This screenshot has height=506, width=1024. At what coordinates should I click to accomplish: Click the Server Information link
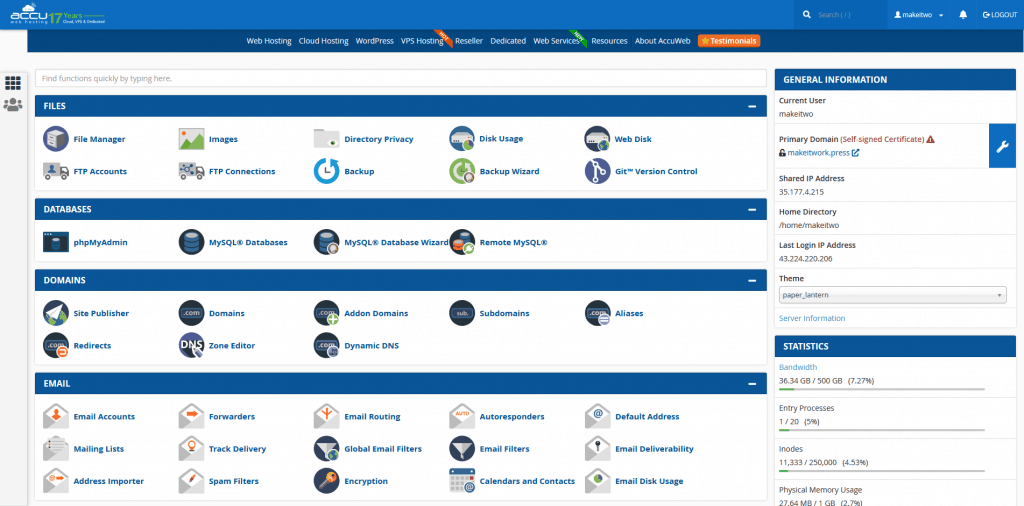coord(811,318)
